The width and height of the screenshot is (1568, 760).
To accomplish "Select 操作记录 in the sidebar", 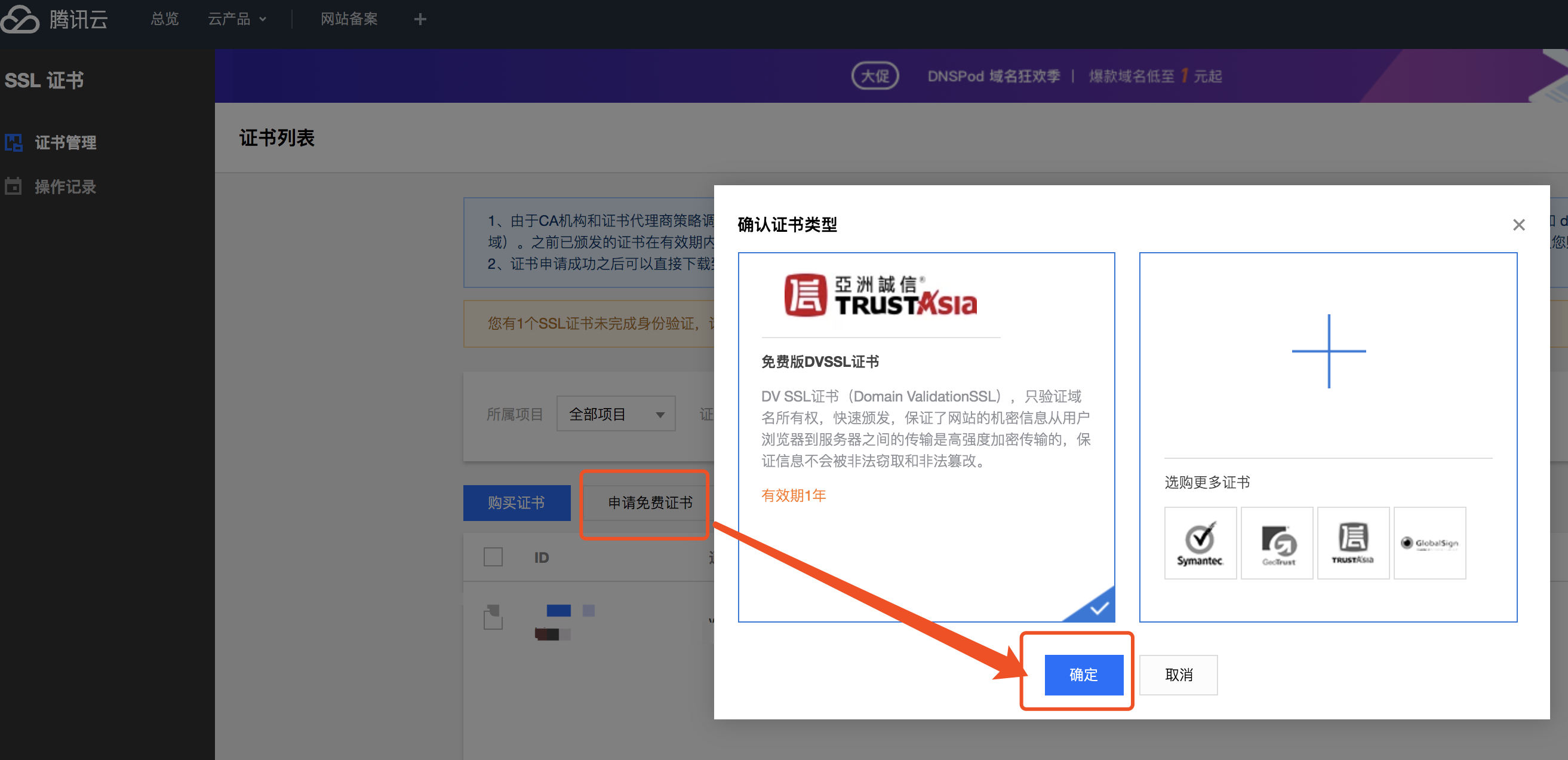I will tap(65, 186).
